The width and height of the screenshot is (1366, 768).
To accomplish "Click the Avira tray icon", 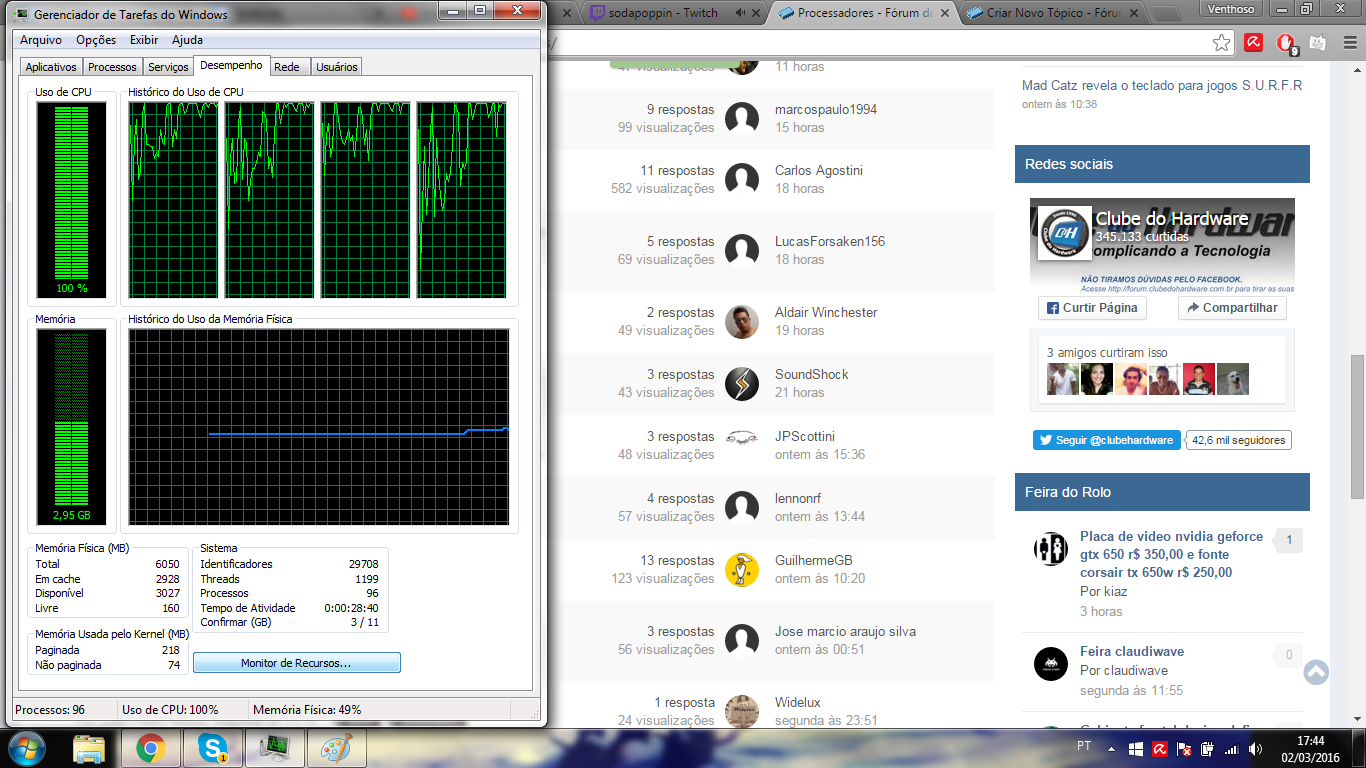I will pos(1160,748).
